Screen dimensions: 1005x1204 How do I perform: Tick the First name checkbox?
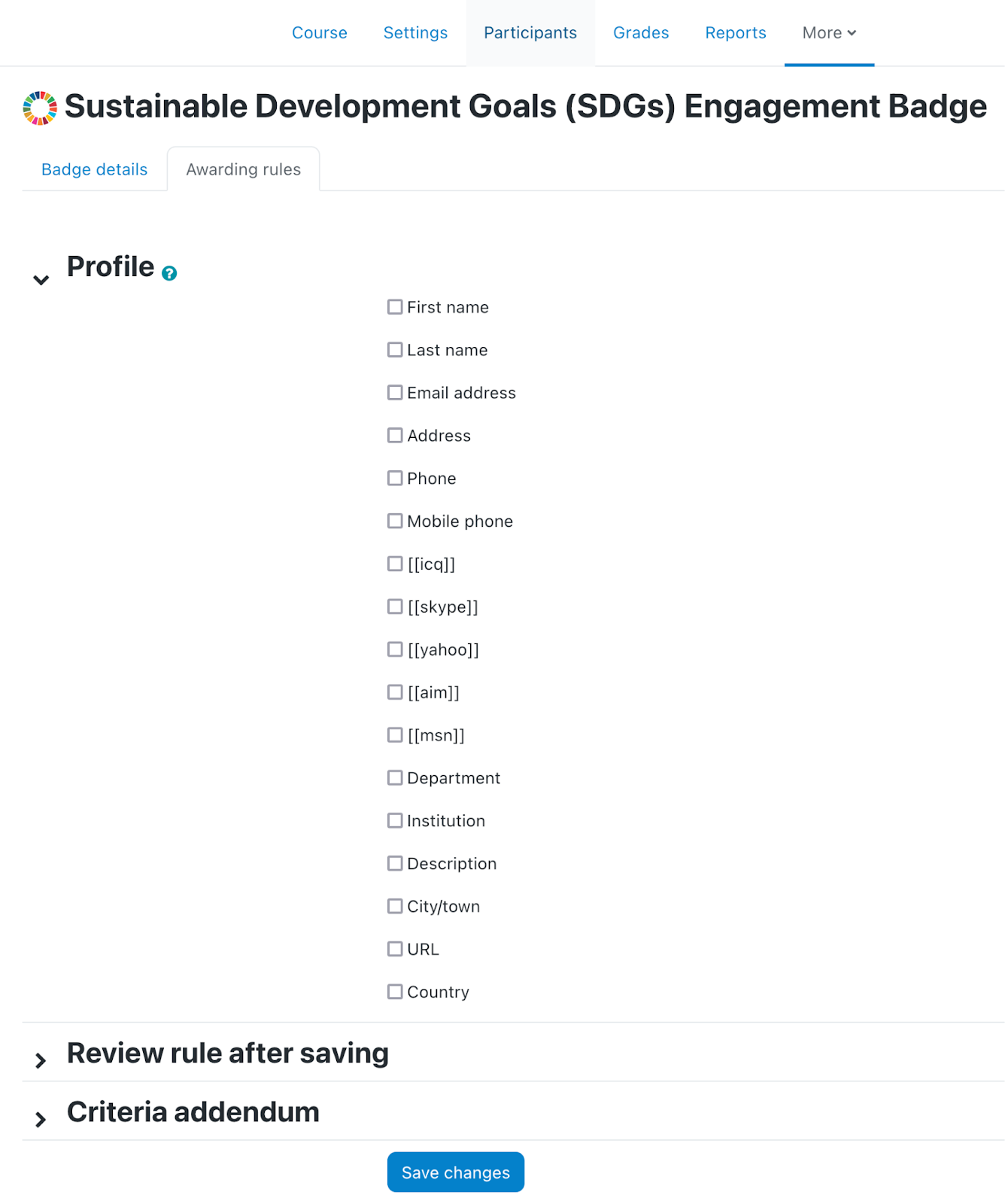[x=395, y=307]
